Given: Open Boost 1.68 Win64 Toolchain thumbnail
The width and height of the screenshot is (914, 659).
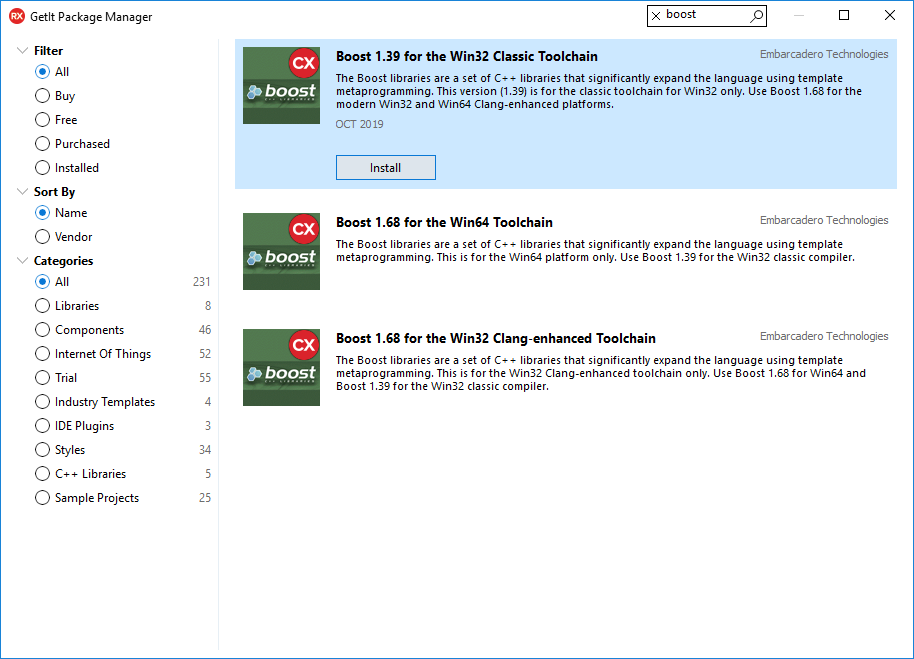Looking at the screenshot, I should click(281, 251).
